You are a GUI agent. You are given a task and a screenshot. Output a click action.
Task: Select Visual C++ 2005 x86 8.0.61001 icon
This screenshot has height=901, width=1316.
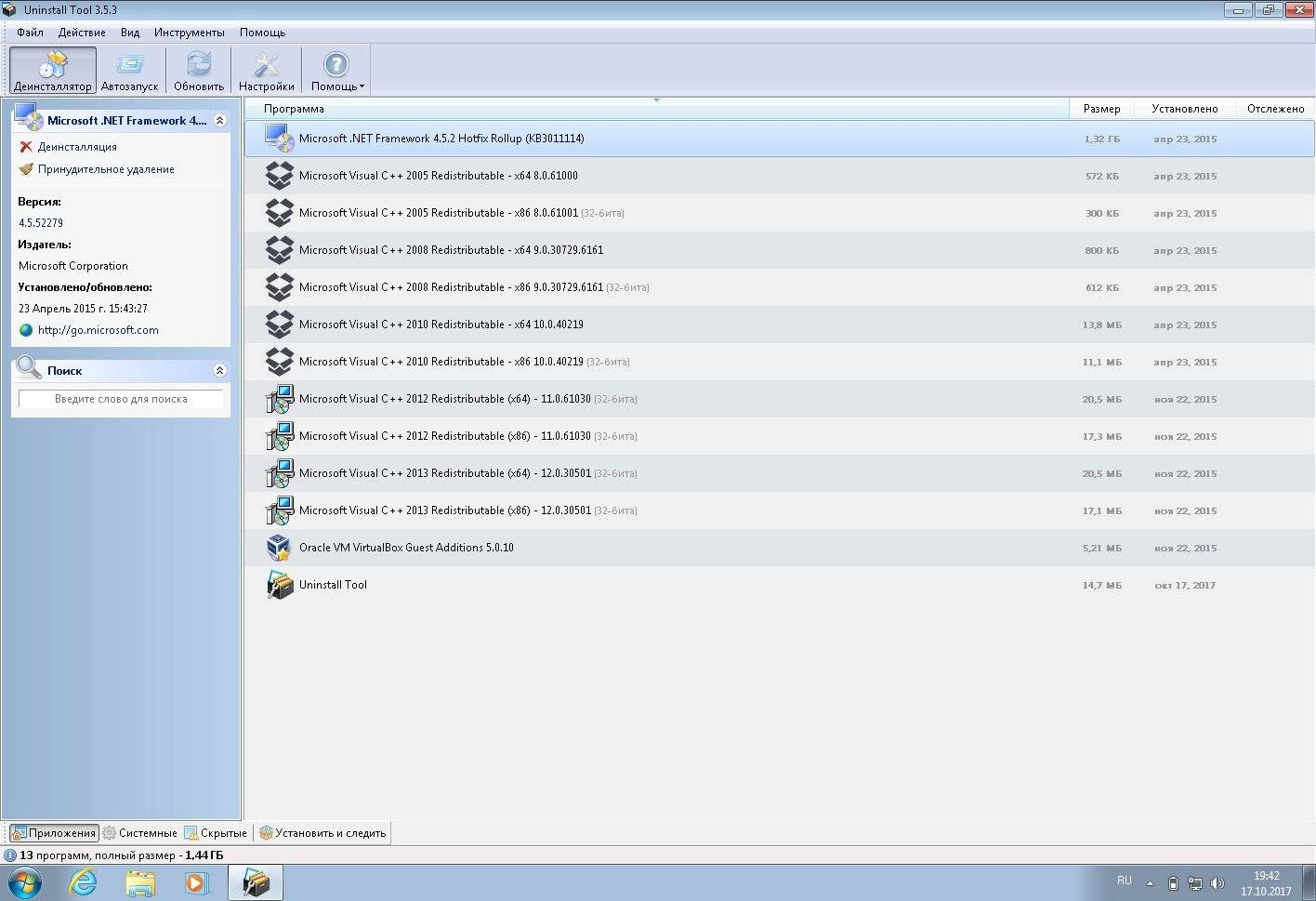tap(279, 213)
